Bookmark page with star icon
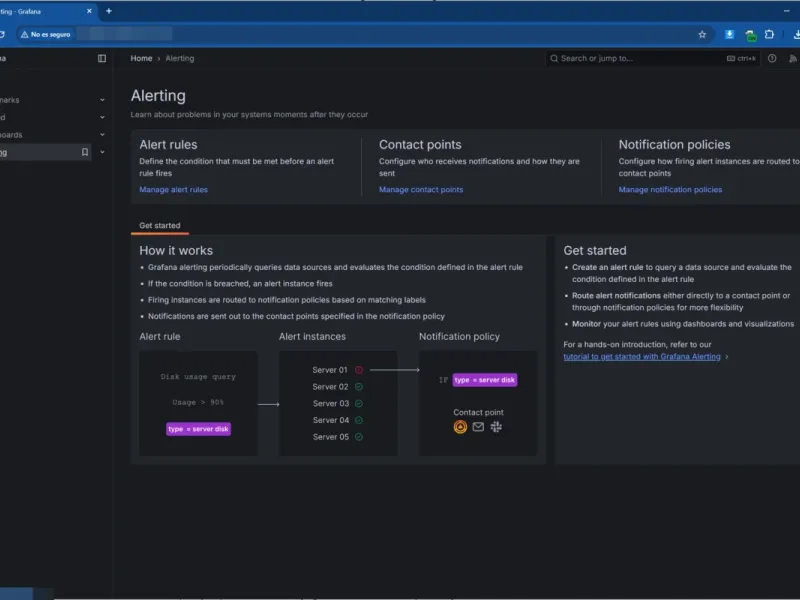800x600 pixels. [702, 34]
